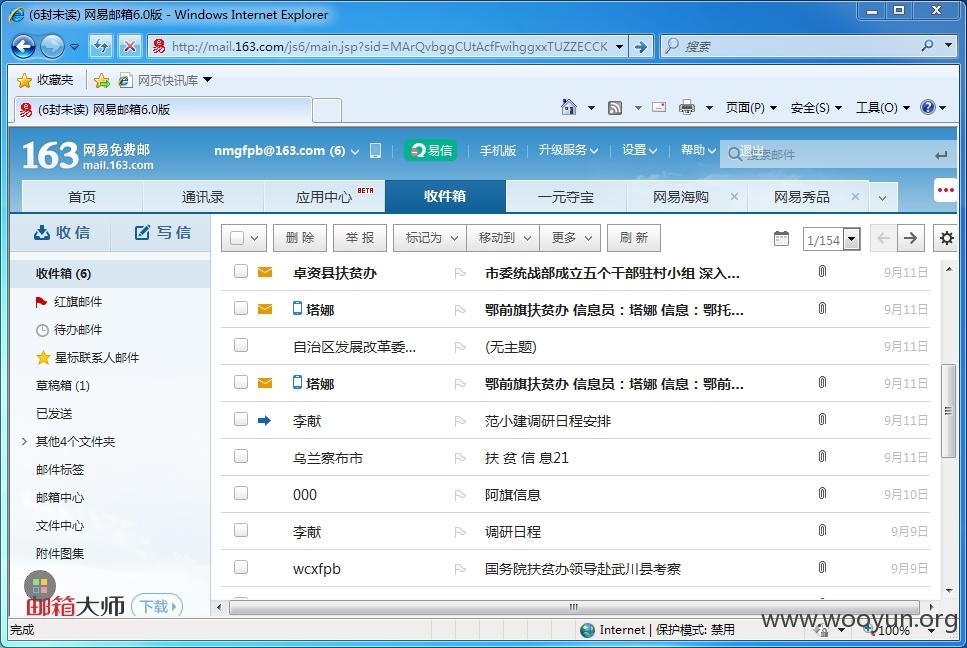The height and width of the screenshot is (648, 967).
Task: Click the flag icon on 李献 范小建调研日程安排 row
Action: click(460, 421)
